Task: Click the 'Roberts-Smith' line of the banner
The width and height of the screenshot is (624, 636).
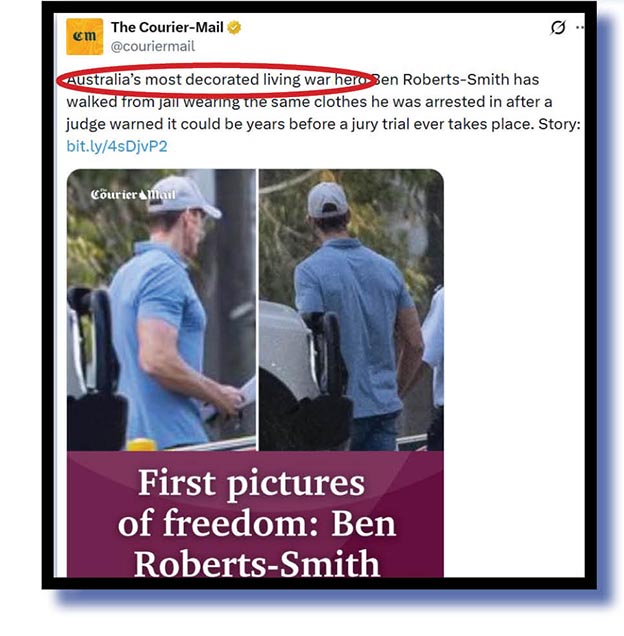Action: click(x=256, y=564)
